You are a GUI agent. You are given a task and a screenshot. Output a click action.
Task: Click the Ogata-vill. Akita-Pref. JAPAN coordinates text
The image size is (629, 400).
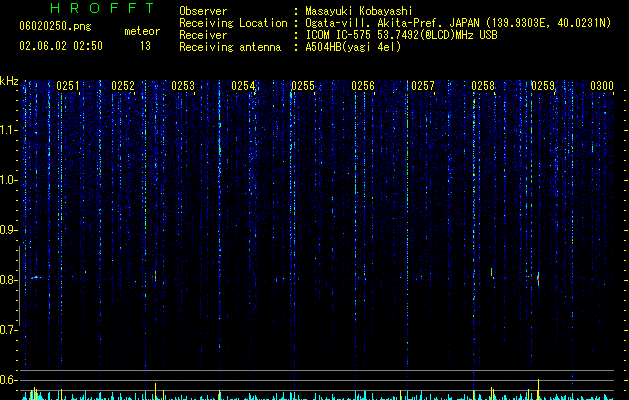click(458, 23)
